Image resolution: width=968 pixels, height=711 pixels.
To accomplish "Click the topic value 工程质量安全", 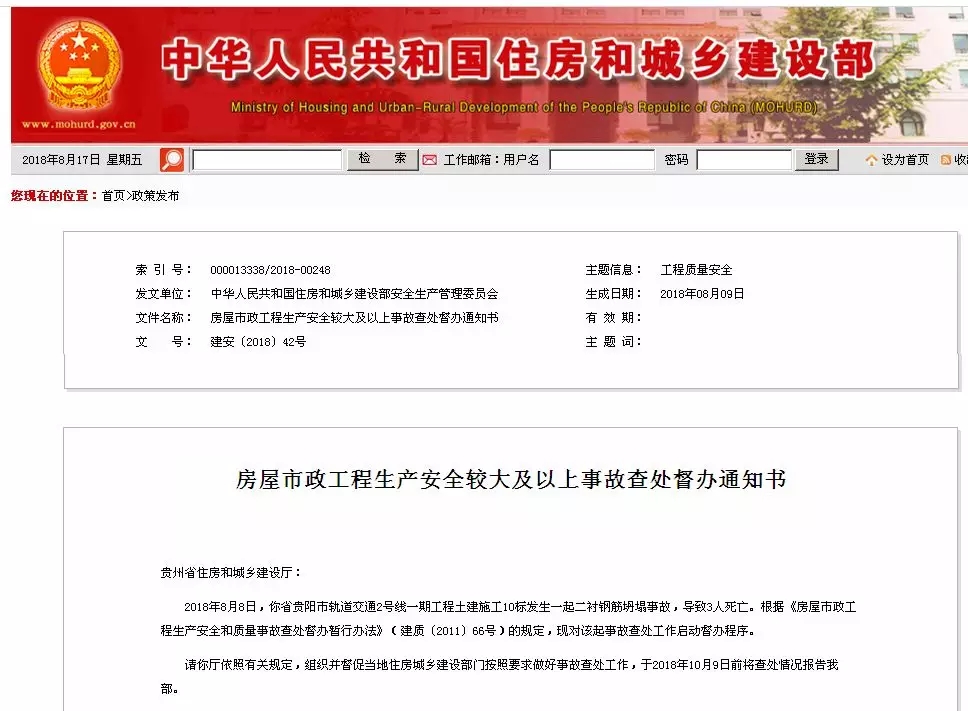I will pos(696,270).
